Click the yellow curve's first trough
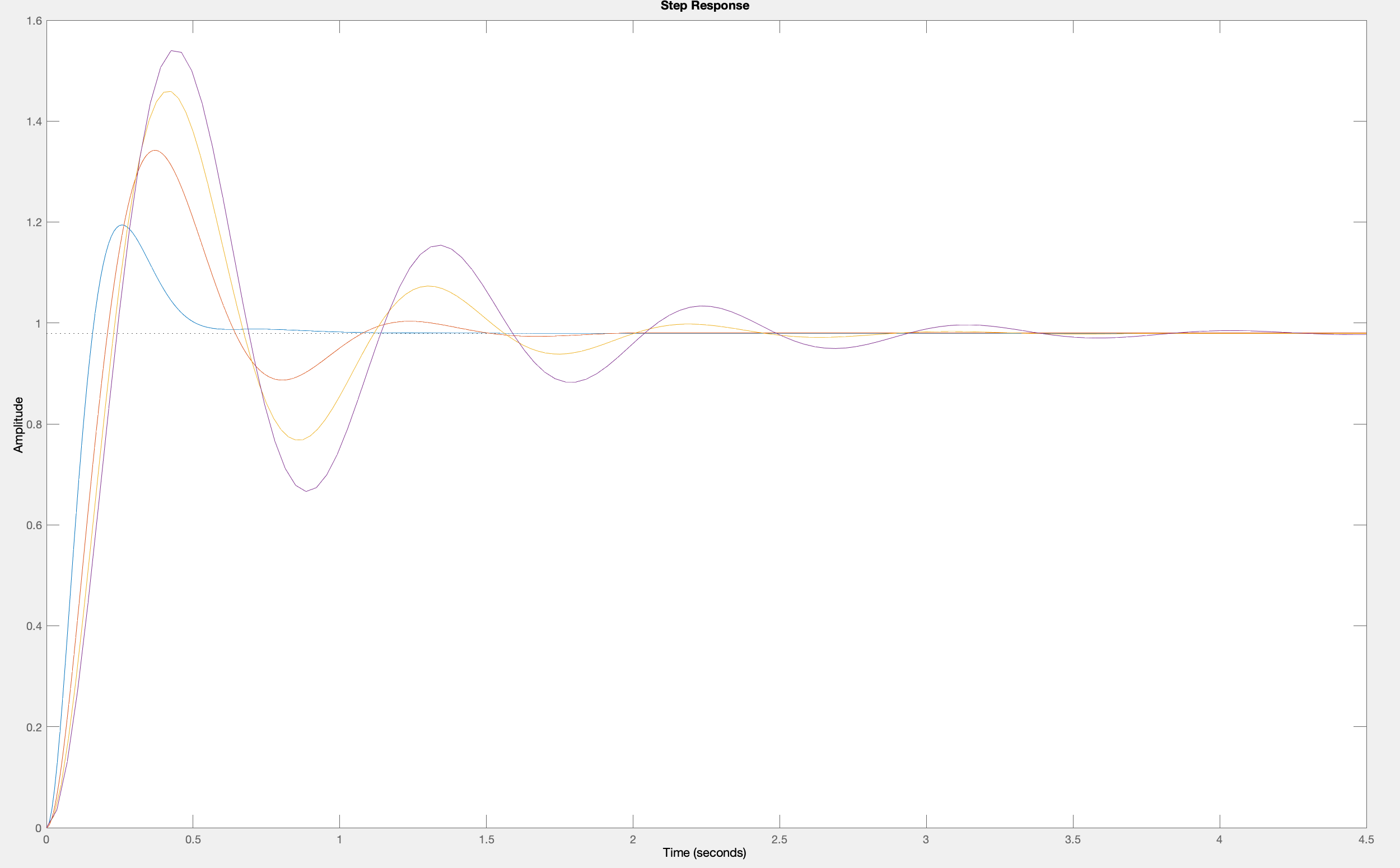 pos(299,440)
